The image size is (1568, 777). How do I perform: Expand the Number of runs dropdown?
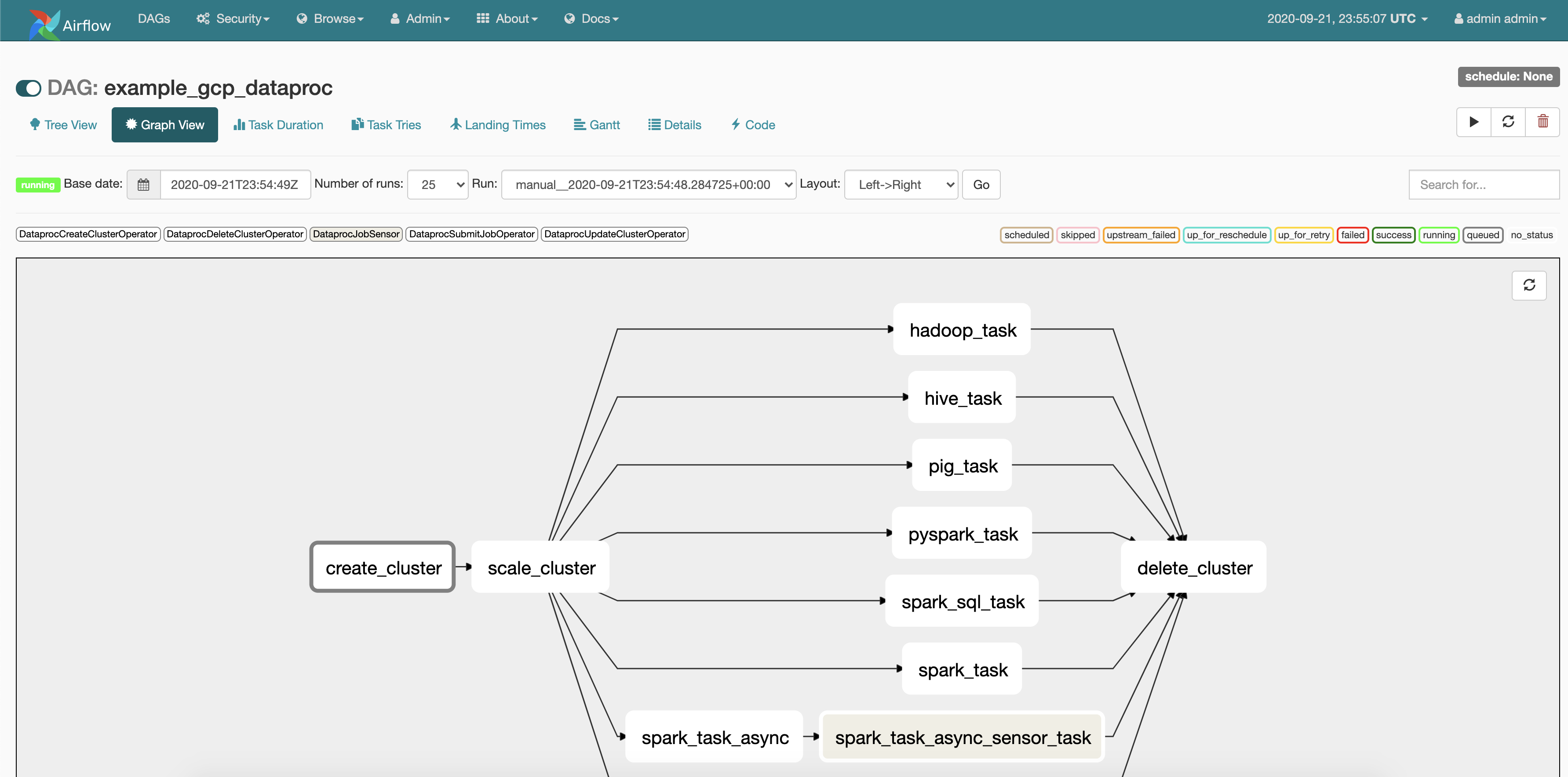[438, 185]
